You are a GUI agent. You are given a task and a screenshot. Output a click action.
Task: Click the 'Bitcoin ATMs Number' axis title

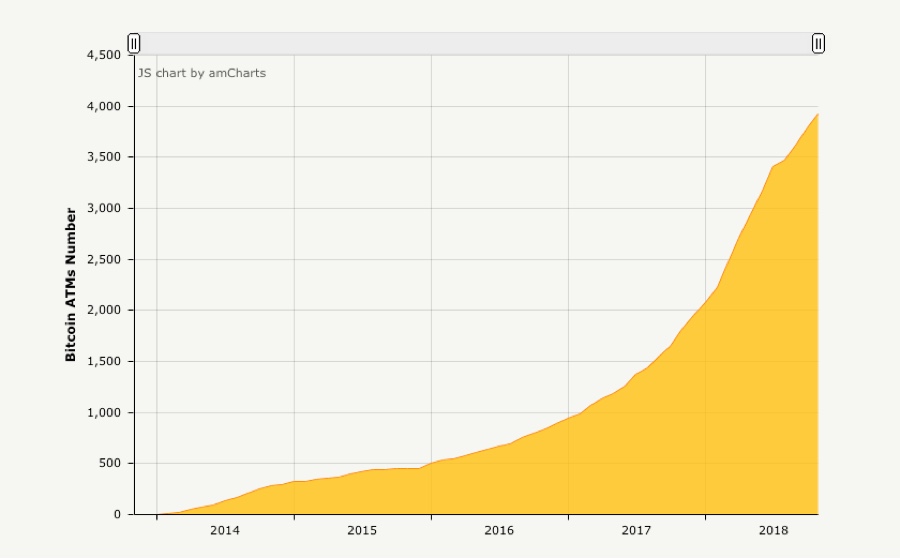click(71, 285)
